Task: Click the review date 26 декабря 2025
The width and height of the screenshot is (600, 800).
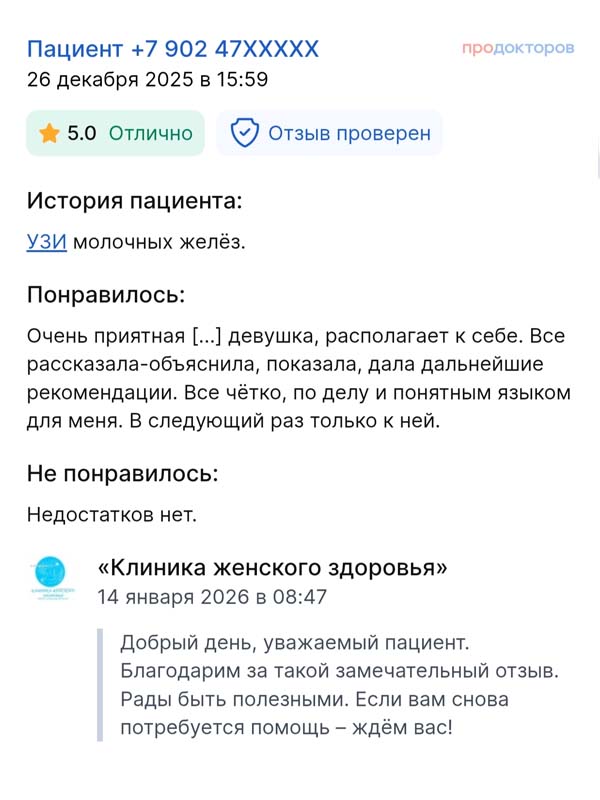Action: pyautogui.click(x=147, y=80)
